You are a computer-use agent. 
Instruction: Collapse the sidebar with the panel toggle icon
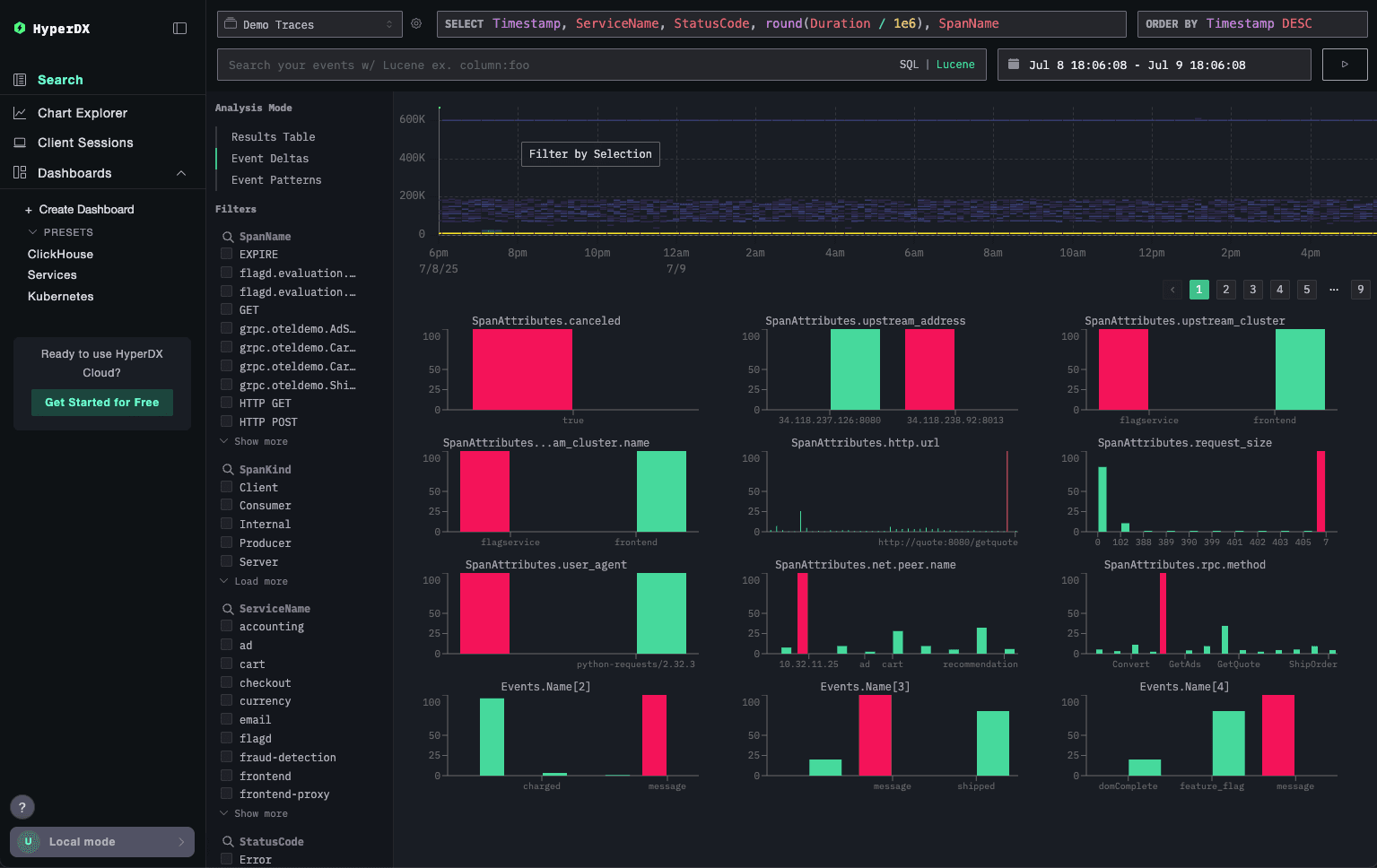[179, 29]
